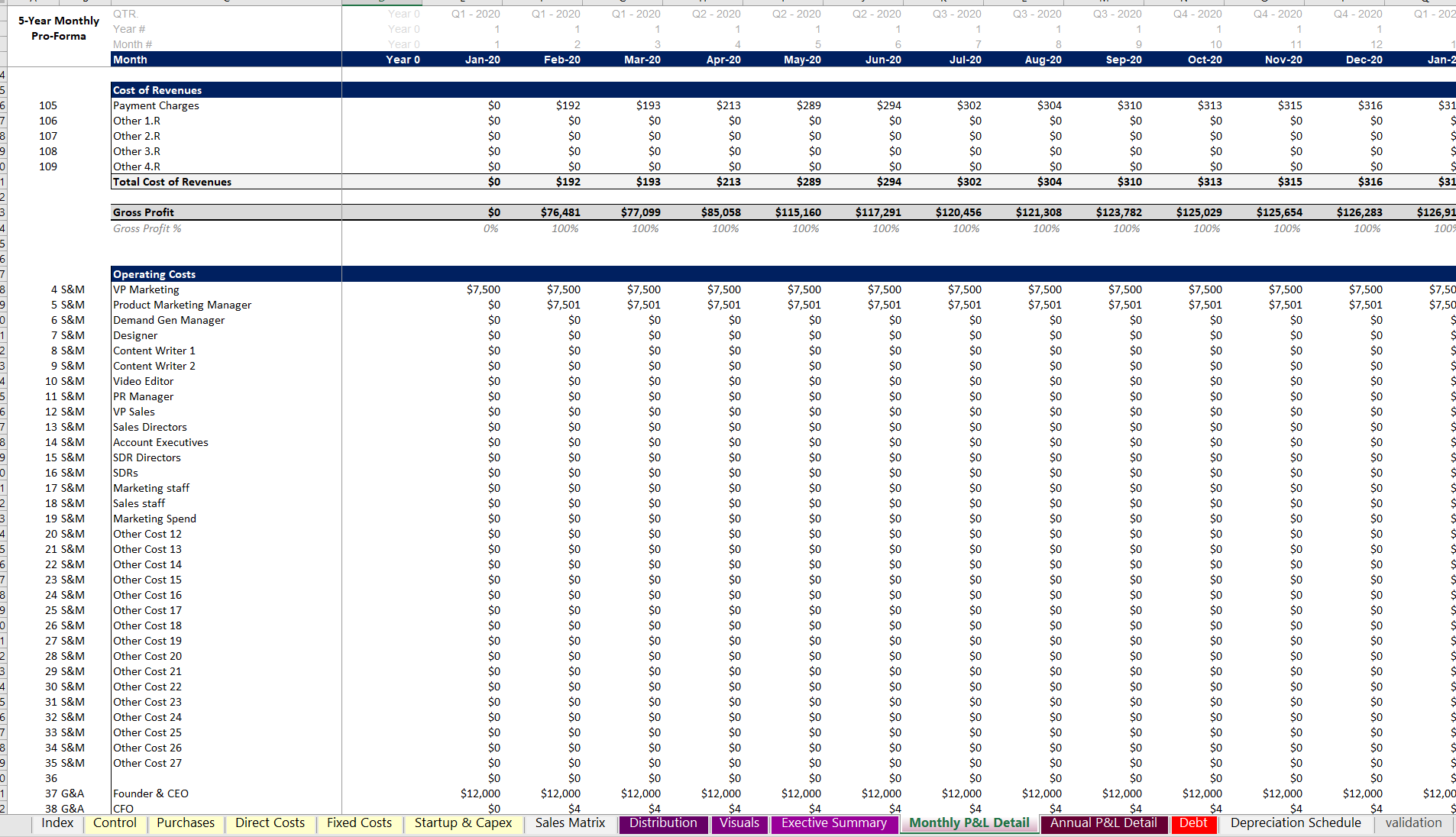Click the Jan-20 column header
Image resolution: width=1456 pixels, height=837 pixels.
click(483, 60)
